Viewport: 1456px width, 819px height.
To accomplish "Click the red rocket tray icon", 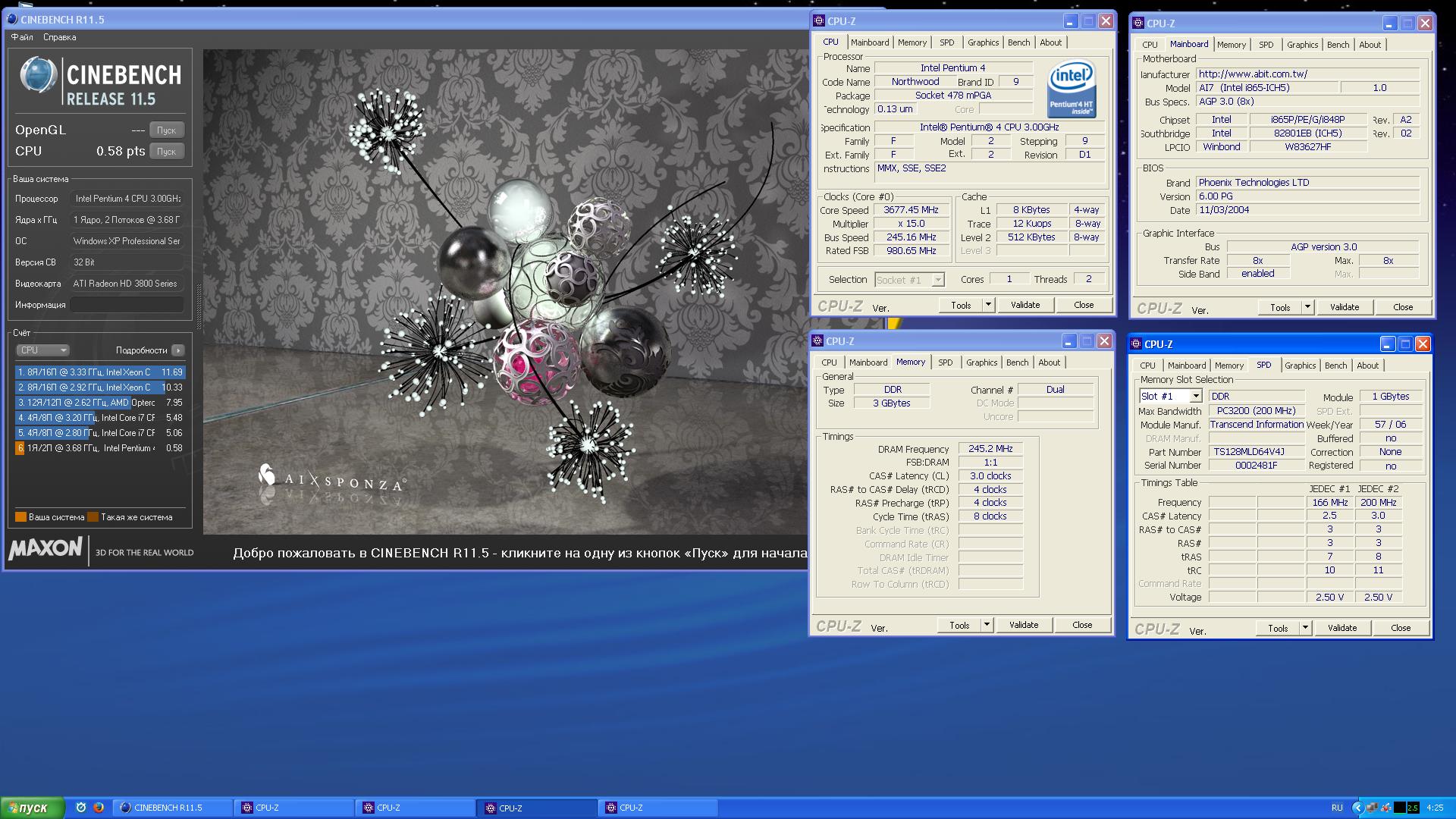I will click(1385, 808).
